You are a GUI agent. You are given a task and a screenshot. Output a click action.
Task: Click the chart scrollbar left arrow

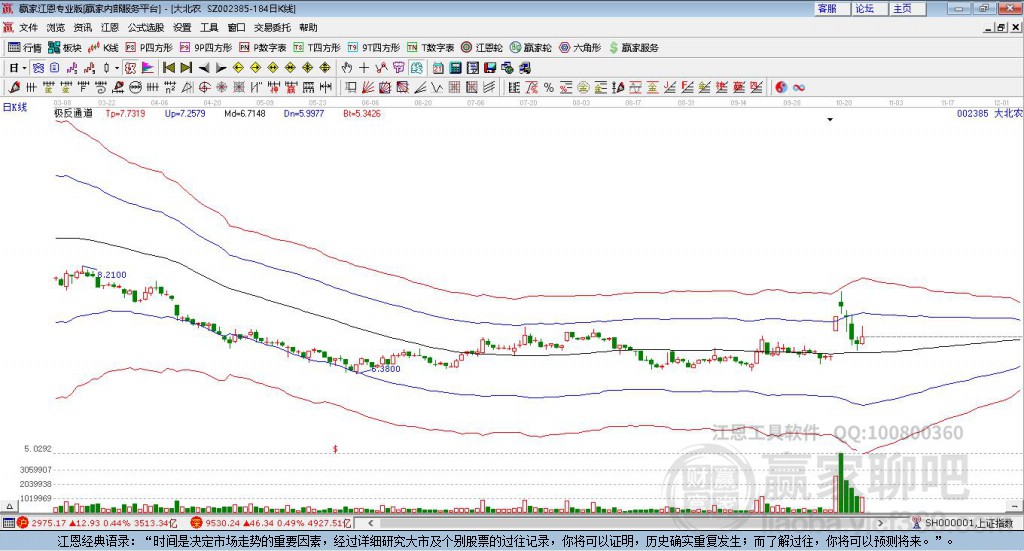(371, 523)
